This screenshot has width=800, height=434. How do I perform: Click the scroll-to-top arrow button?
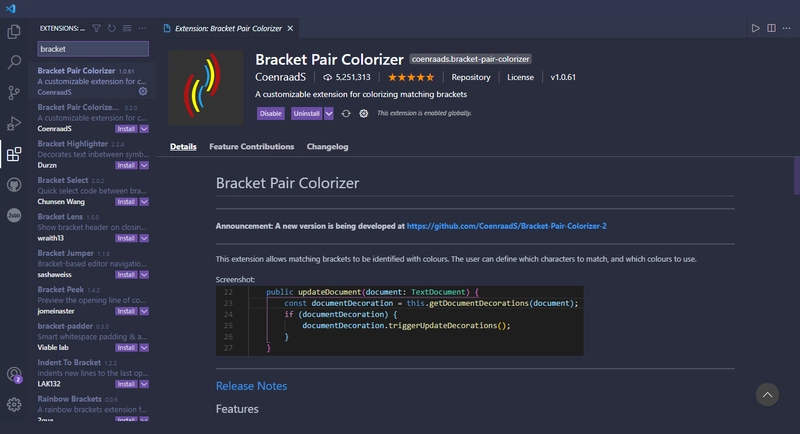tap(767, 395)
